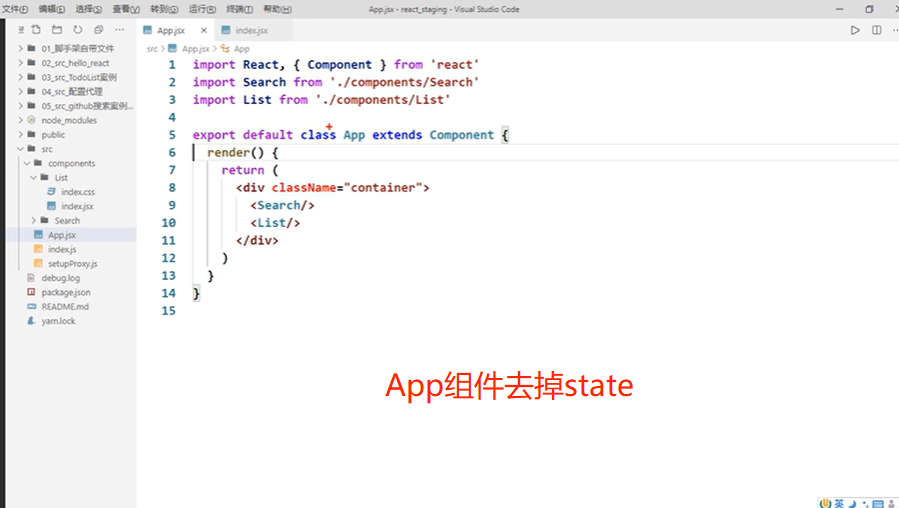Click the setupProxy.js file icon

[x=38, y=263]
